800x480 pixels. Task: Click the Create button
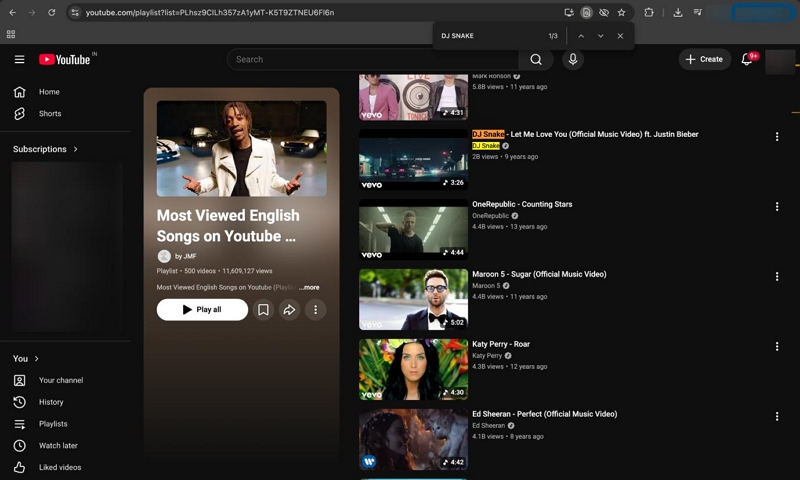[704, 59]
